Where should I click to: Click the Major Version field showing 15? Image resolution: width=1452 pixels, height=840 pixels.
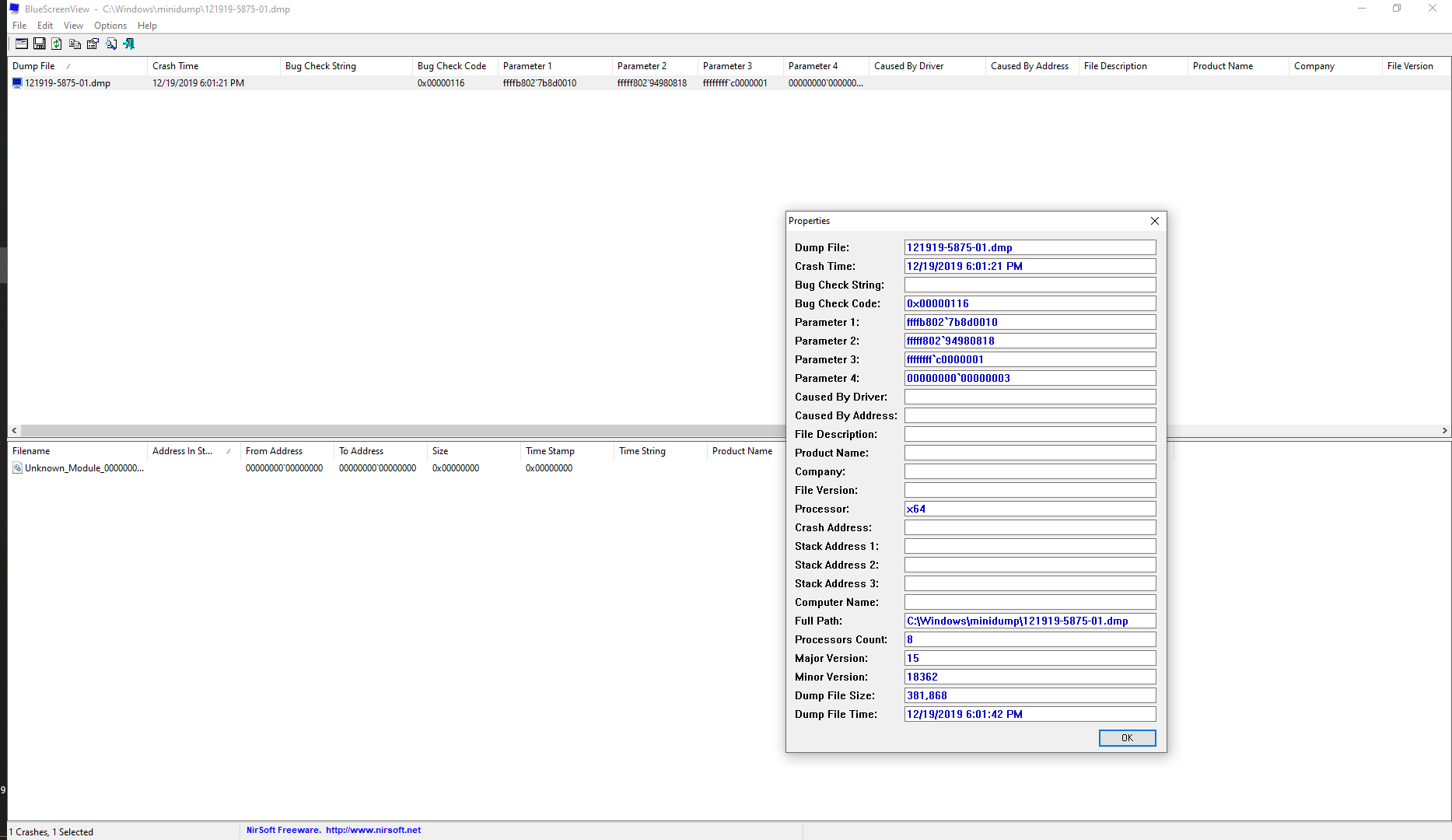[1030, 658]
